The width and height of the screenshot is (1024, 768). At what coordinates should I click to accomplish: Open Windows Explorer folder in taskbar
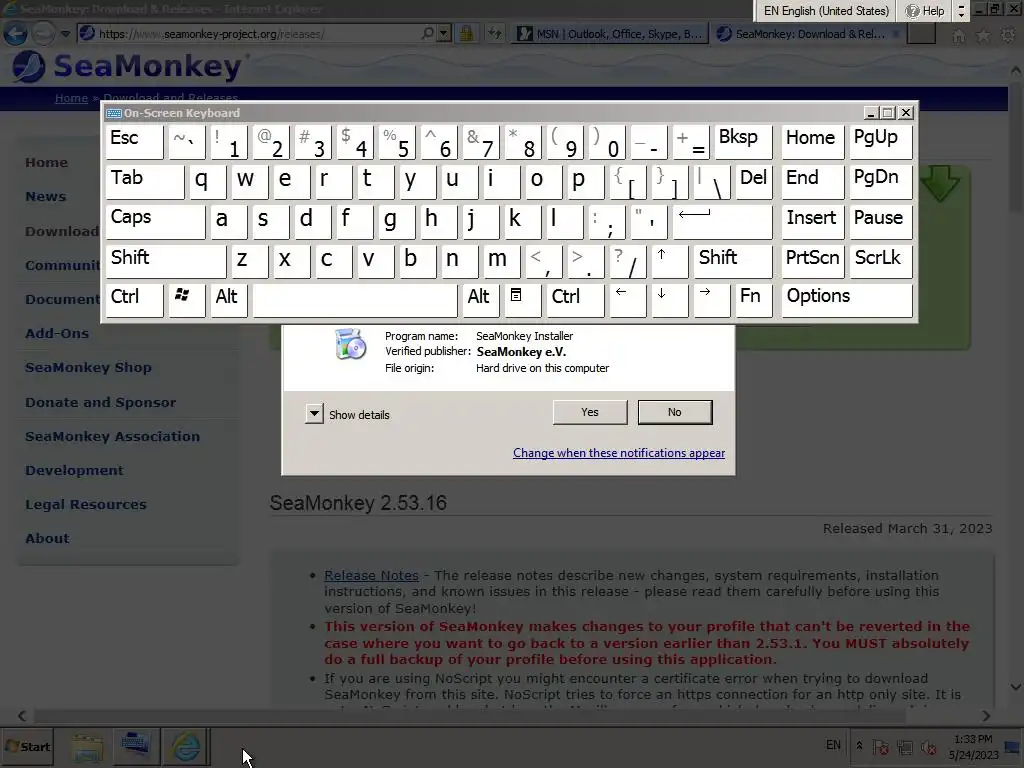click(x=87, y=747)
